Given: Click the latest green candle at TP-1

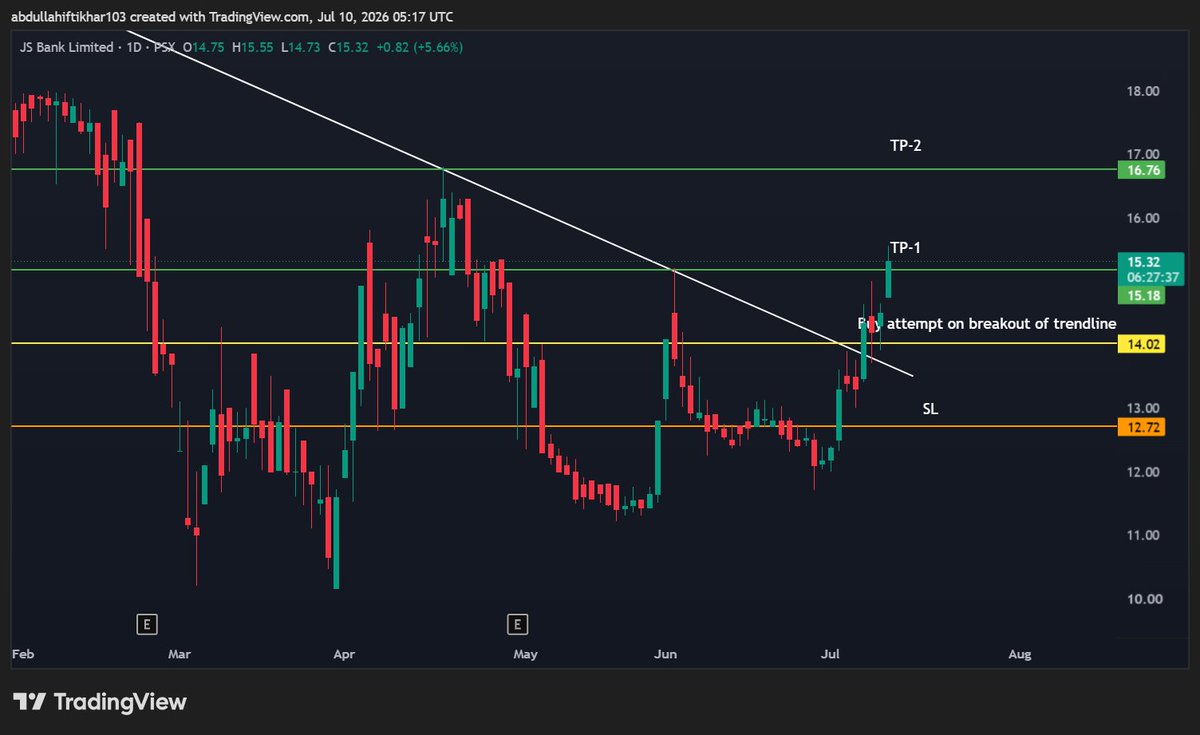Looking at the screenshot, I should click(889, 279).
